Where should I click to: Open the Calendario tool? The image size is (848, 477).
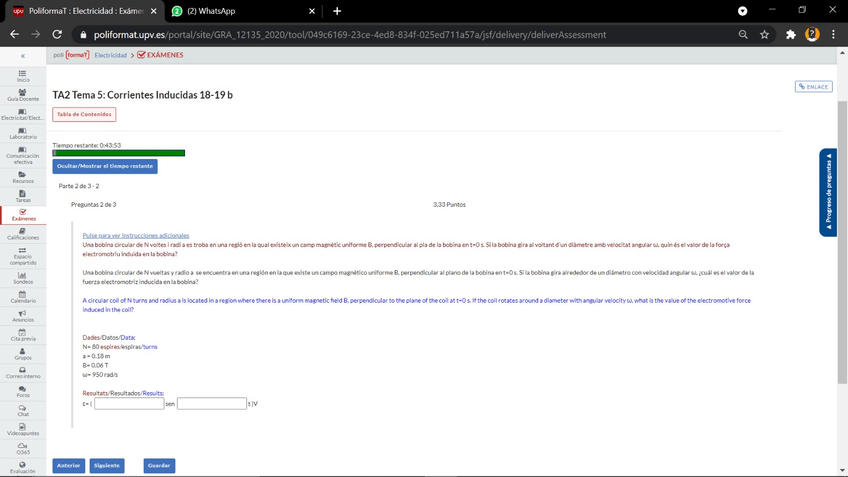point(22,296)
